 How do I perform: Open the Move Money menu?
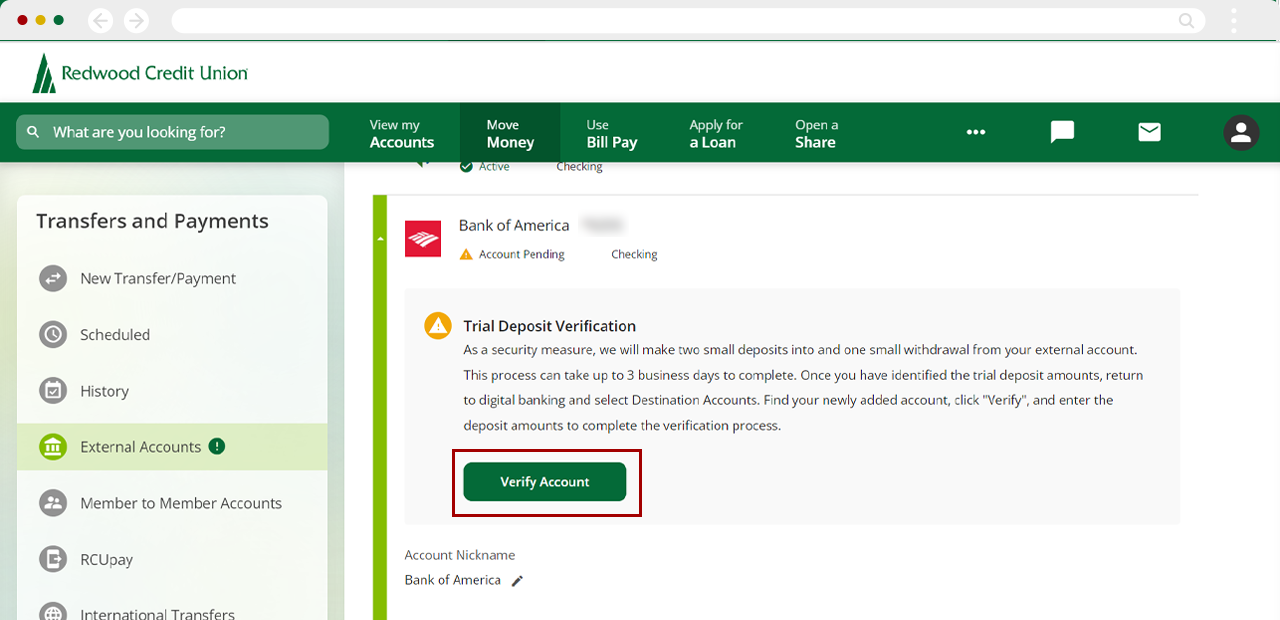(510, 133)
